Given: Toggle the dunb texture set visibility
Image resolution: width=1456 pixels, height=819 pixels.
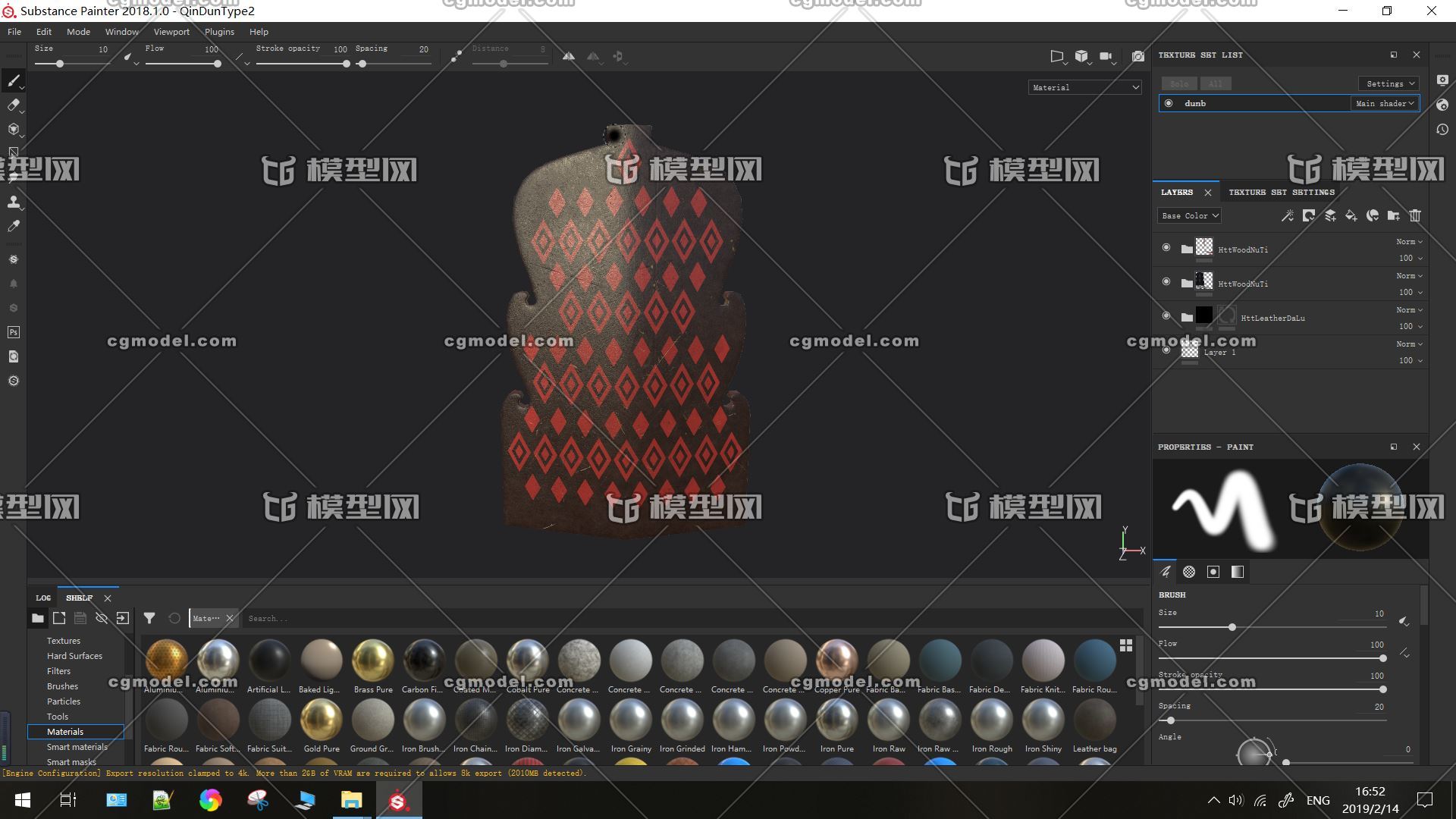Looking at the screenshot, I should coord(1169,103).
